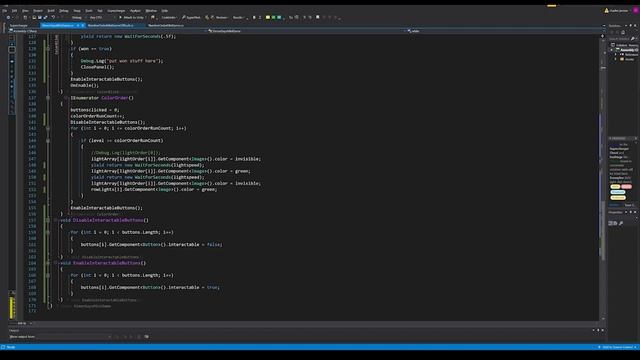640x360 pixels.
Task: Open the Edit menu
Action: pos(14,11)
